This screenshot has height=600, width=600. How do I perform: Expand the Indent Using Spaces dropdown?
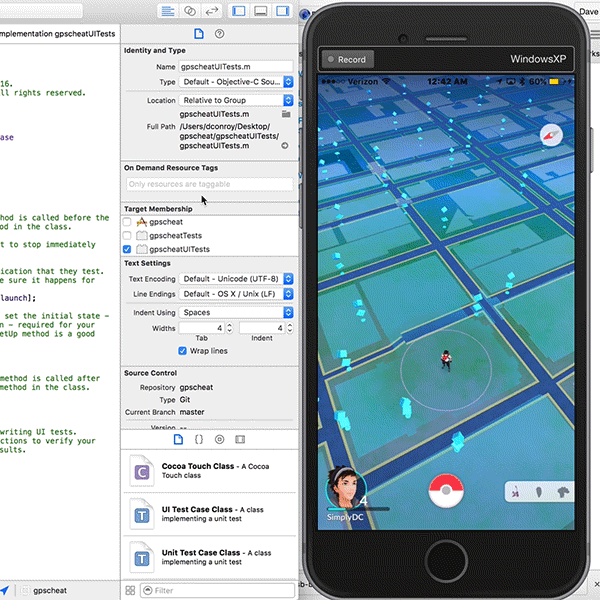[236, 312]
